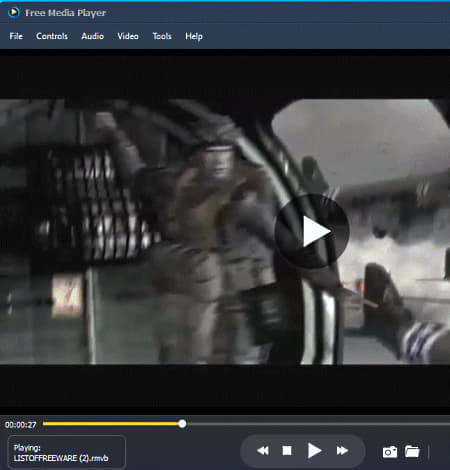
Task: Click the large play overlay on video
Action: point(312,231)
